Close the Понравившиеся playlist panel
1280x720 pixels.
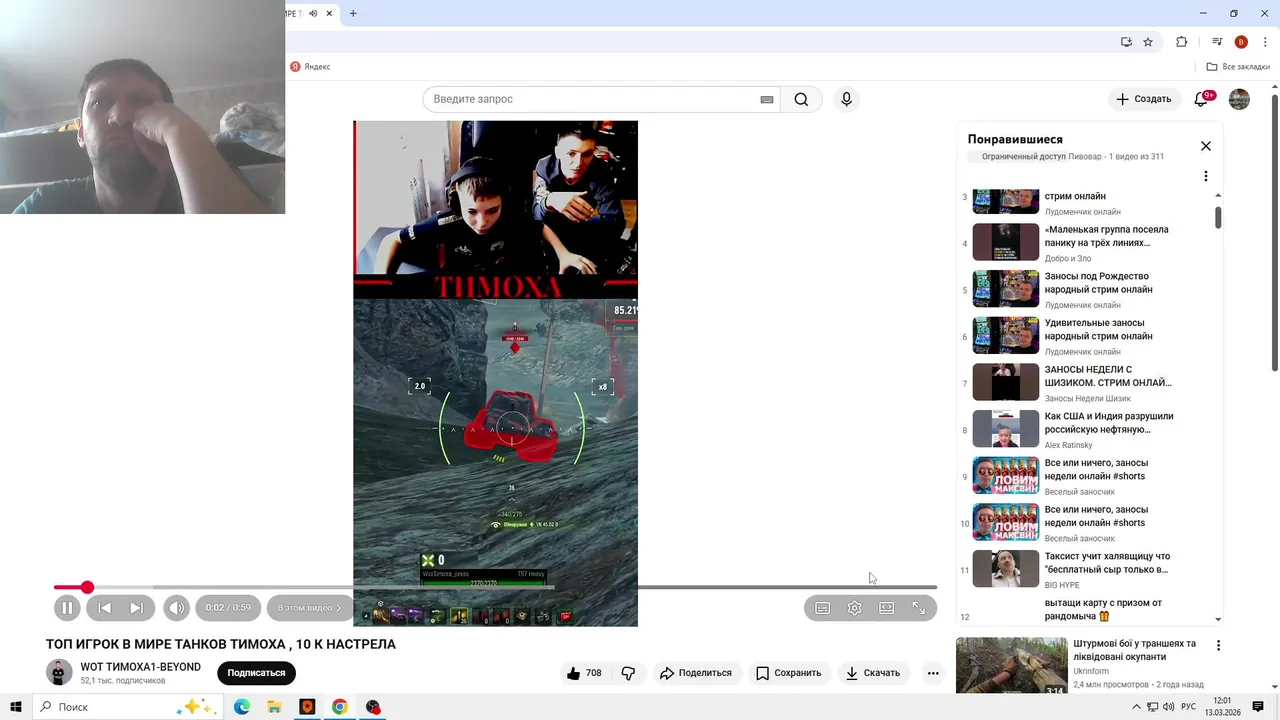pos(1206,146)
